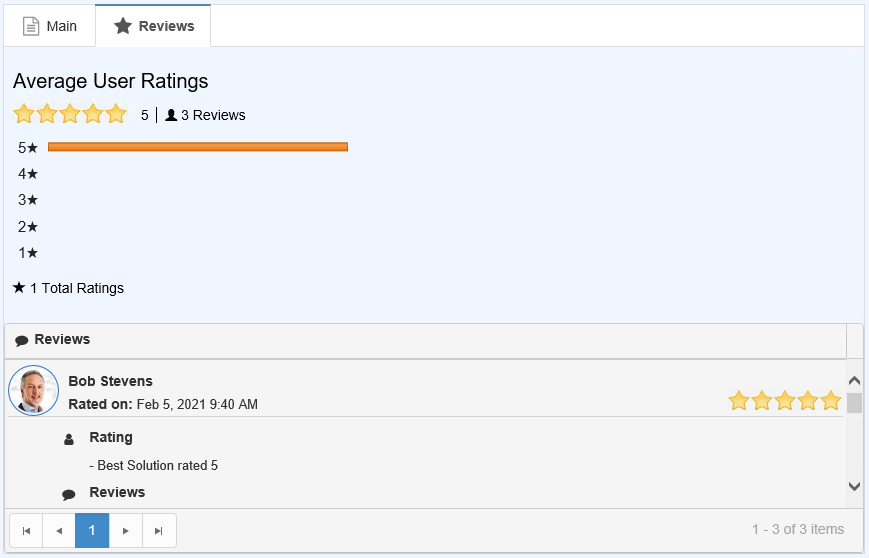The image size is (869, 558).
Task: Click the document icon on Main tab
Action: click(30, 26)
